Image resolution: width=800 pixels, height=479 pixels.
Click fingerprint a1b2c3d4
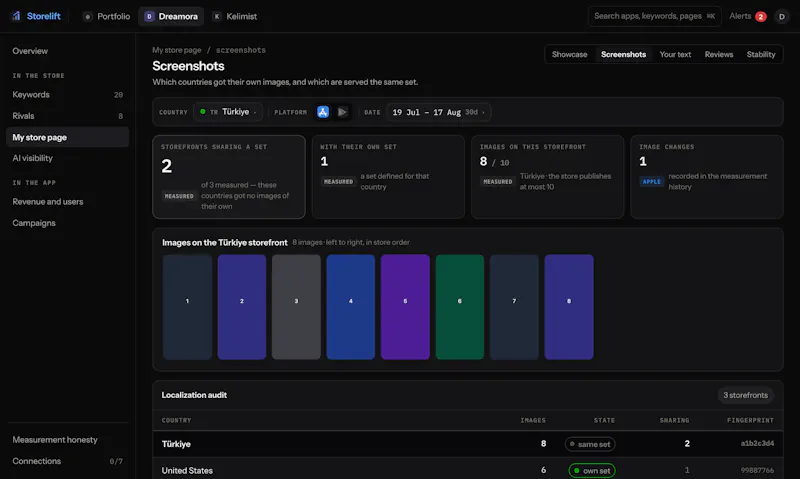pos(757,444)
